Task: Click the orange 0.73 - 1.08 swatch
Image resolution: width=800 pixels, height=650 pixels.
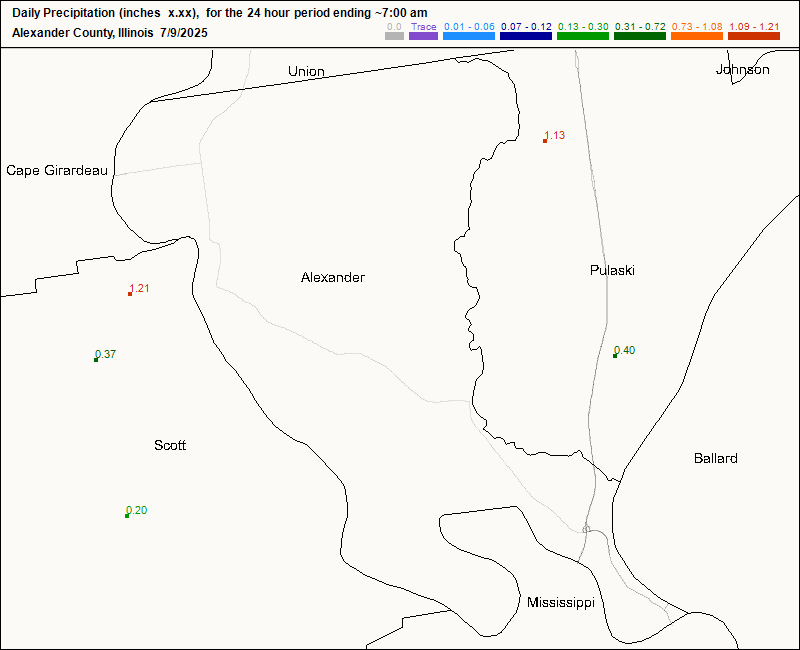Action: [697, 36]
